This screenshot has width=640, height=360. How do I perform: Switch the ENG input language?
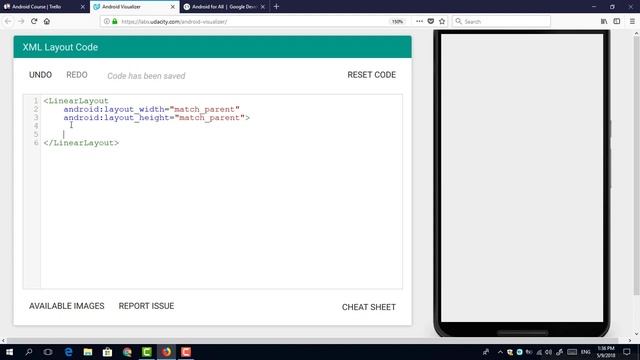click(x=586, y=352)
